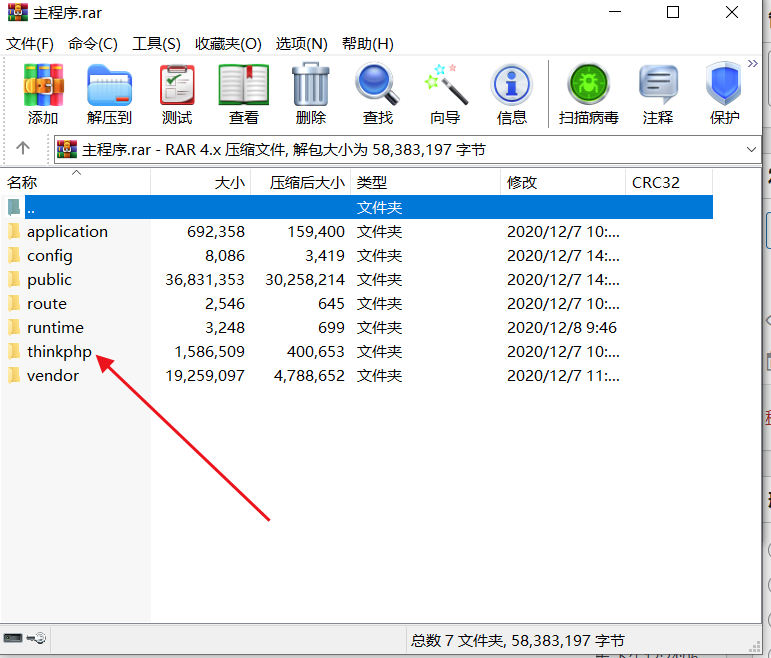Screen dimensions: 771x658
Task: Expand the toolbar overflow chevron
Action: (x=751, y=64)
